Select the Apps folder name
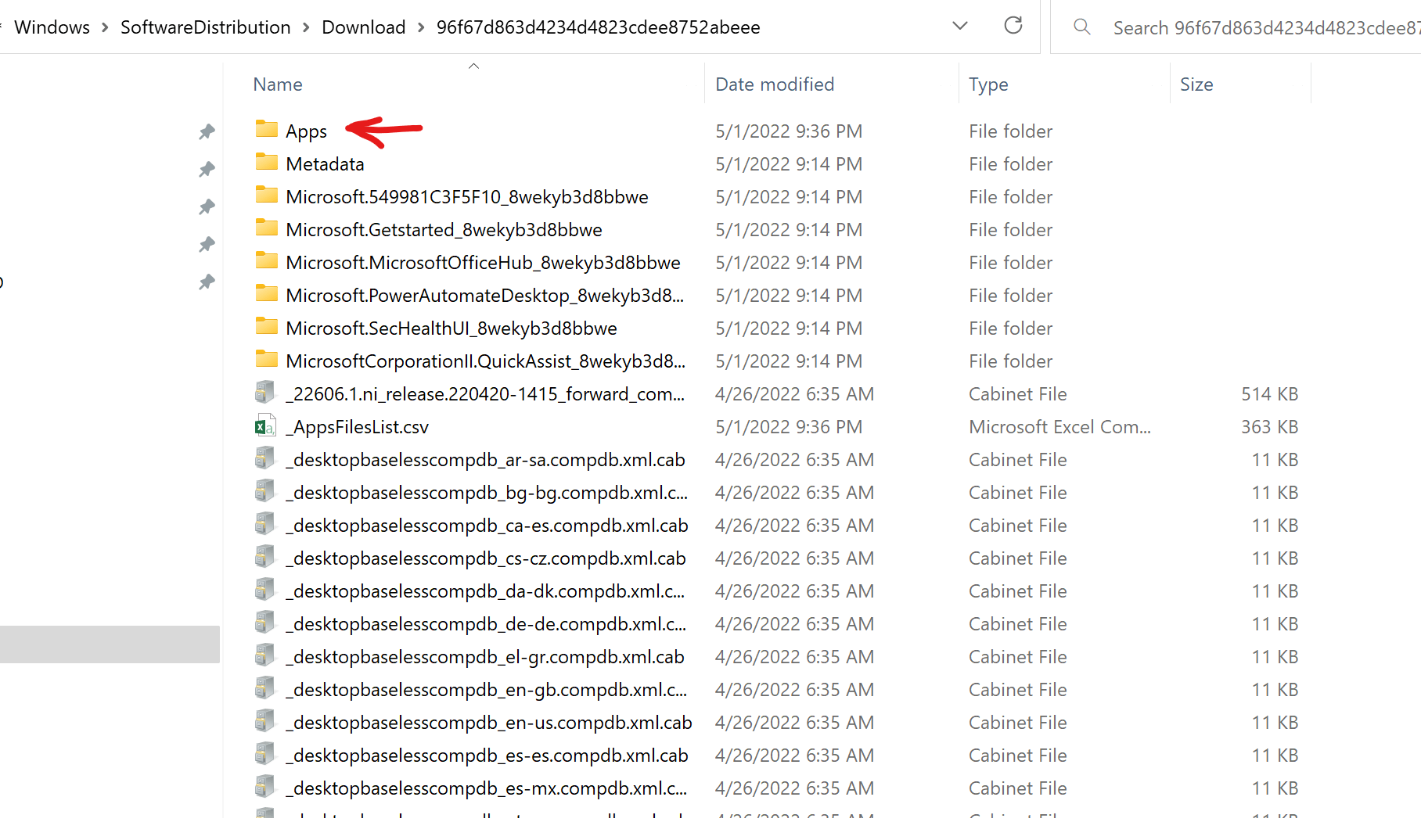Image resolution: width=1421 pixels, height=840 pixels. 306,131
